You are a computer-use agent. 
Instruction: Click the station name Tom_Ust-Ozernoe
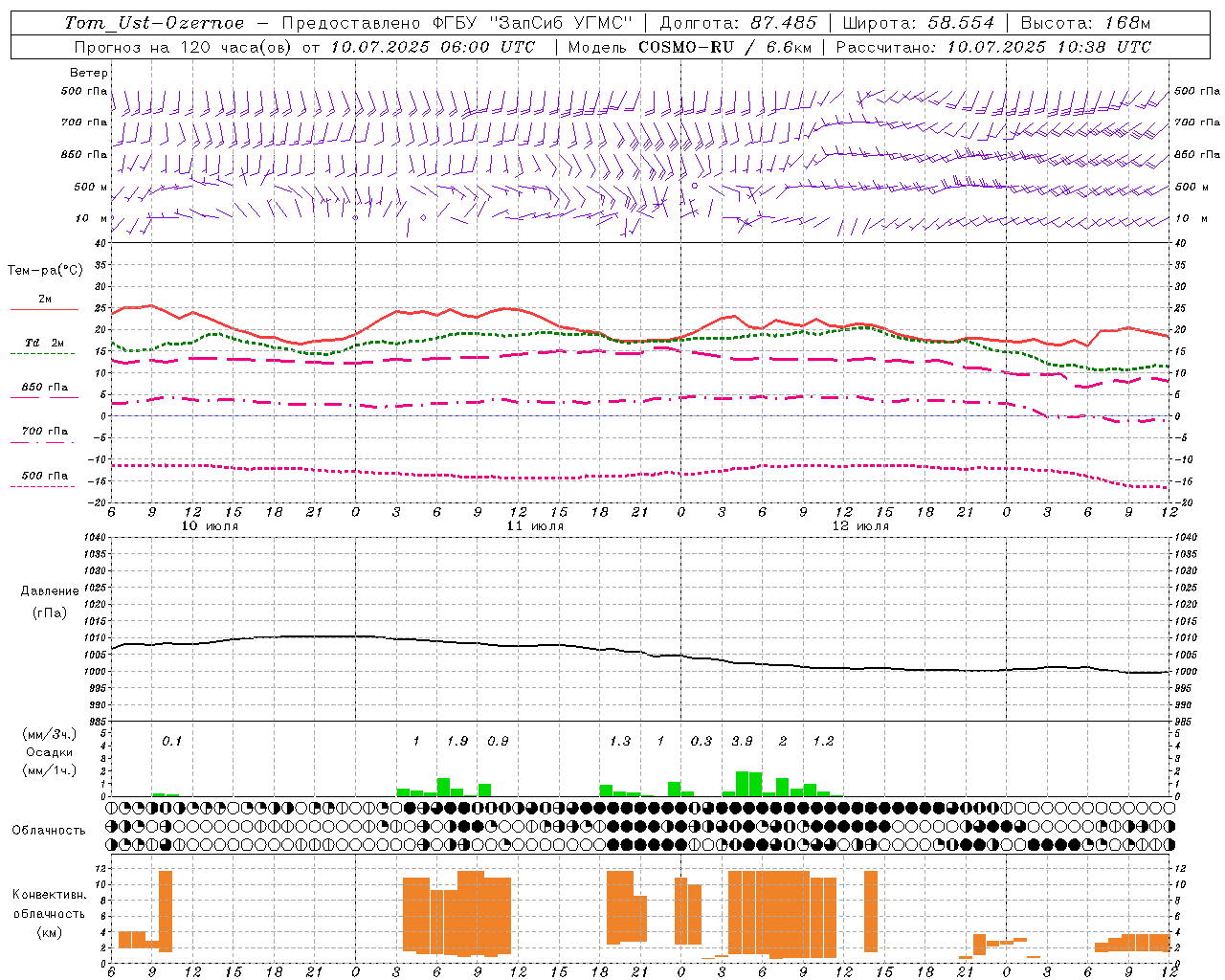coord(154,23)
